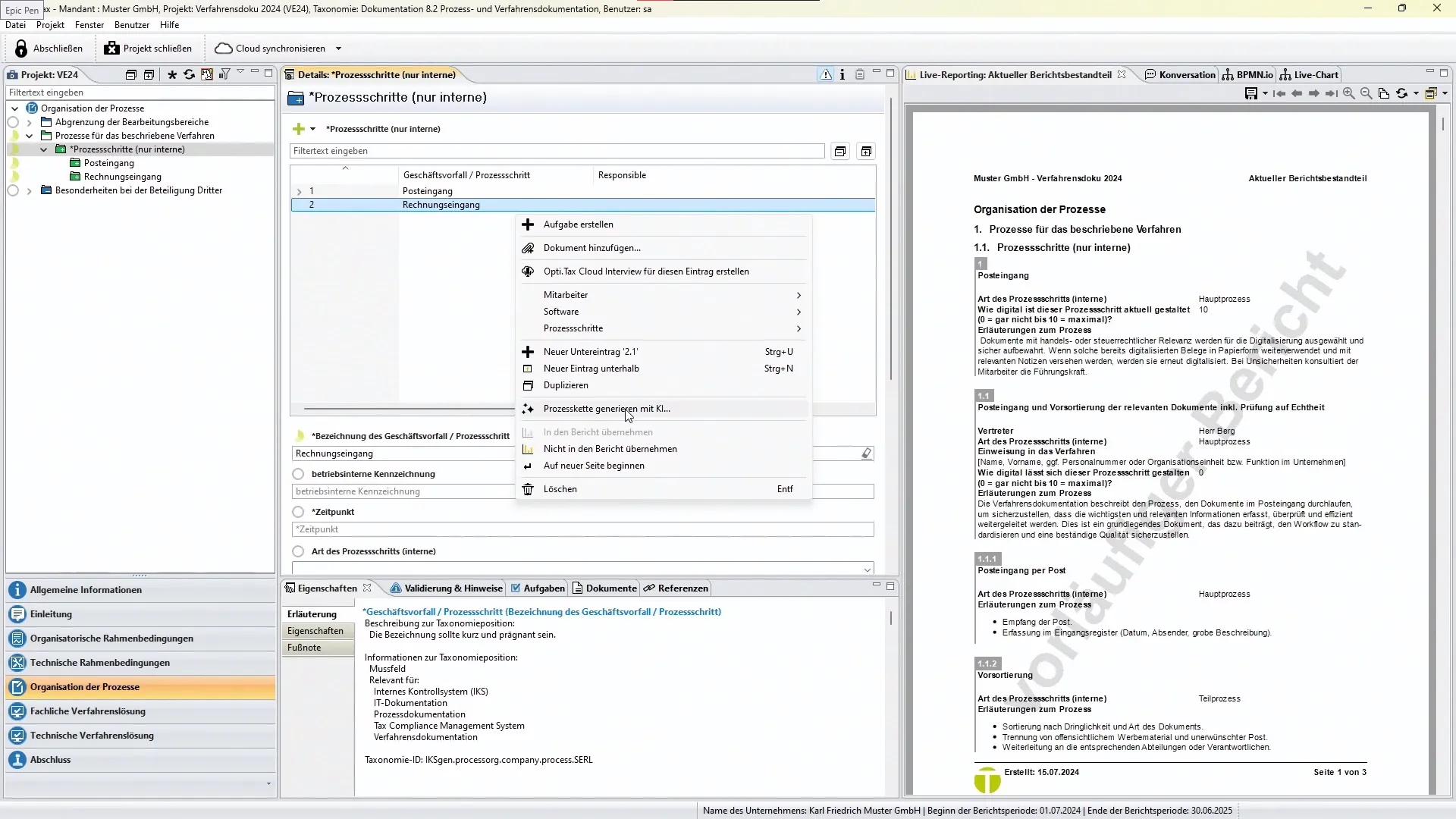This screenshot has width=1456, height=819.
Task: Select Duplizieren from context menu
Action: (x=663, y=385)
